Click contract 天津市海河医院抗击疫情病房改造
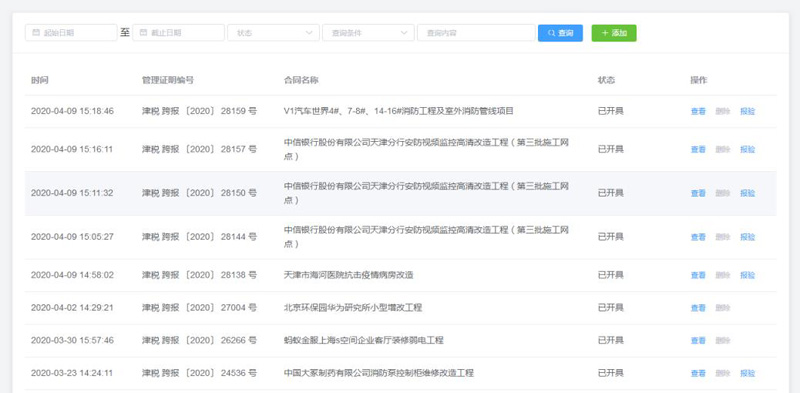 pyautogui.click(x=348, y=275)
